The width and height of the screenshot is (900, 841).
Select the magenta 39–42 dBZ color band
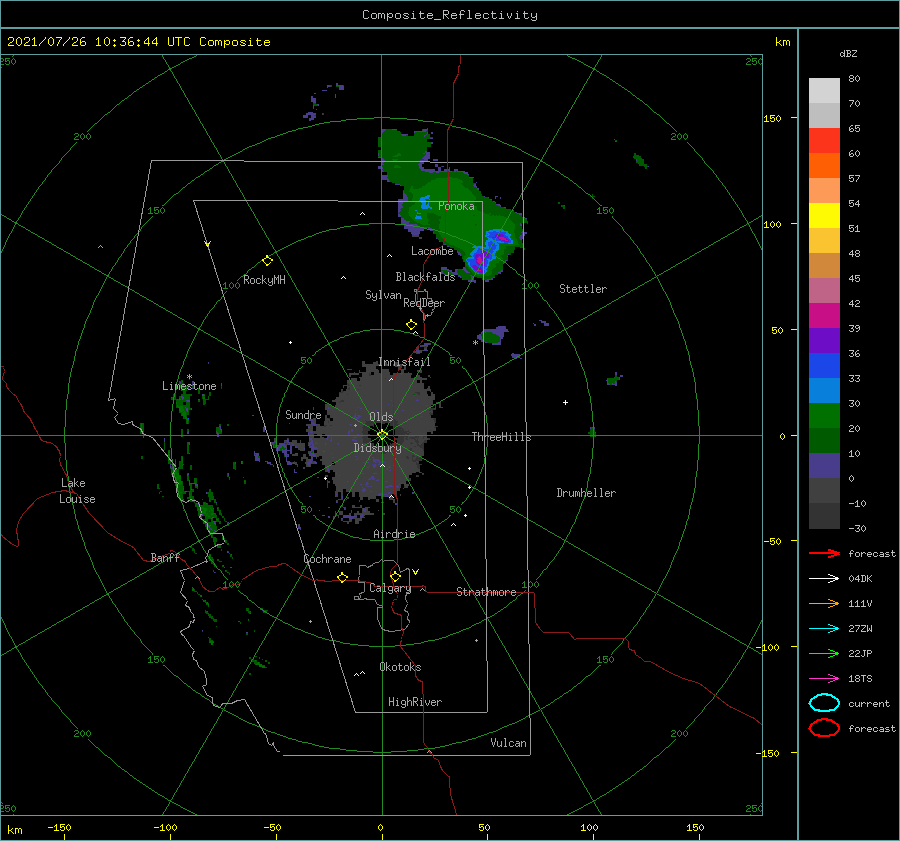coord(824,316)
